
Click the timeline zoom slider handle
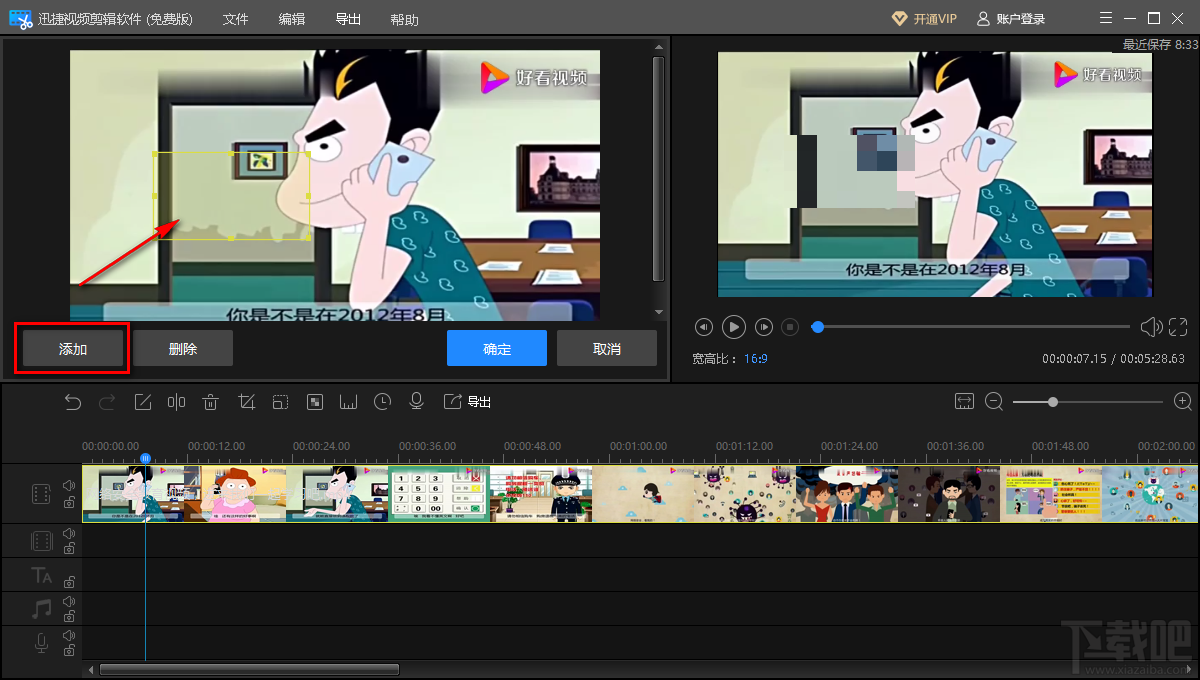(1053, 402)
